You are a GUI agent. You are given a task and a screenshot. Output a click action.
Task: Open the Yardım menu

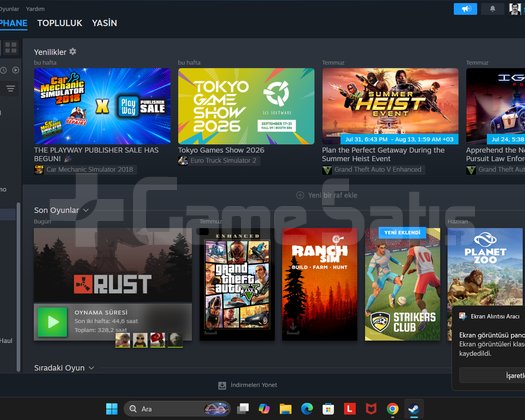click(35, 9)
